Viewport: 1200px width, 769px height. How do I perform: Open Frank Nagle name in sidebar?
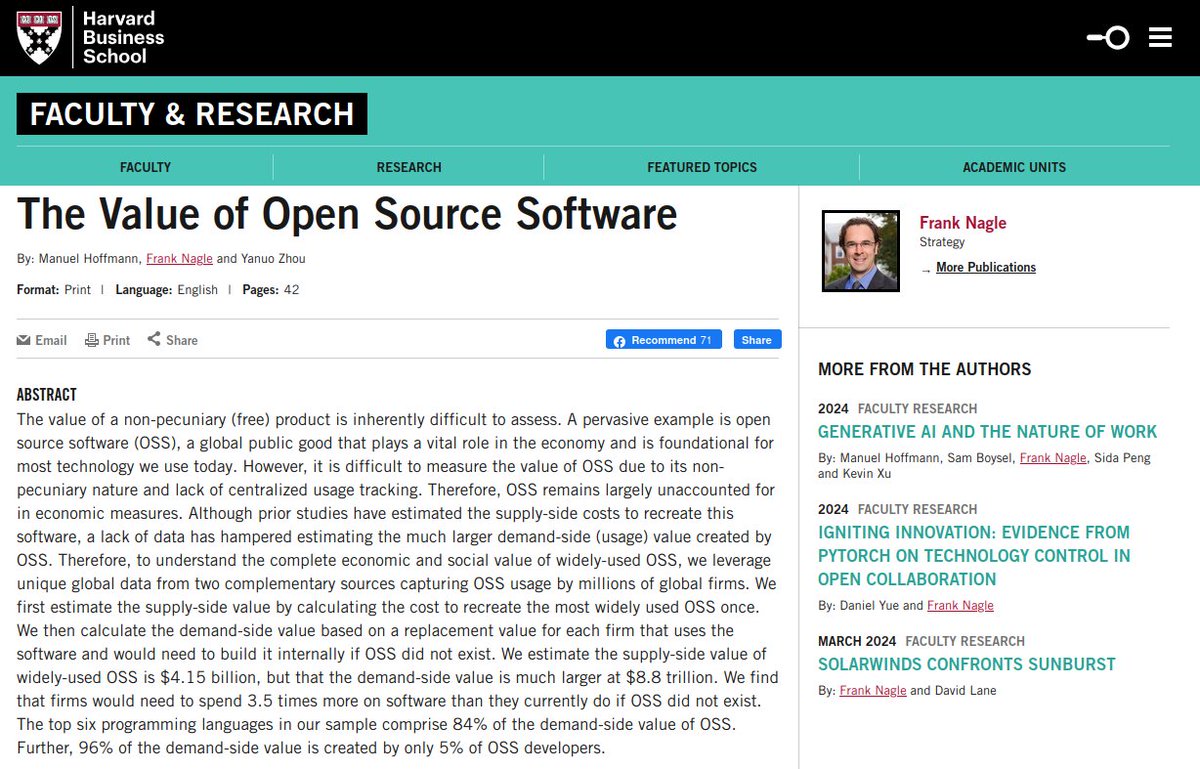tap(963, 223)
